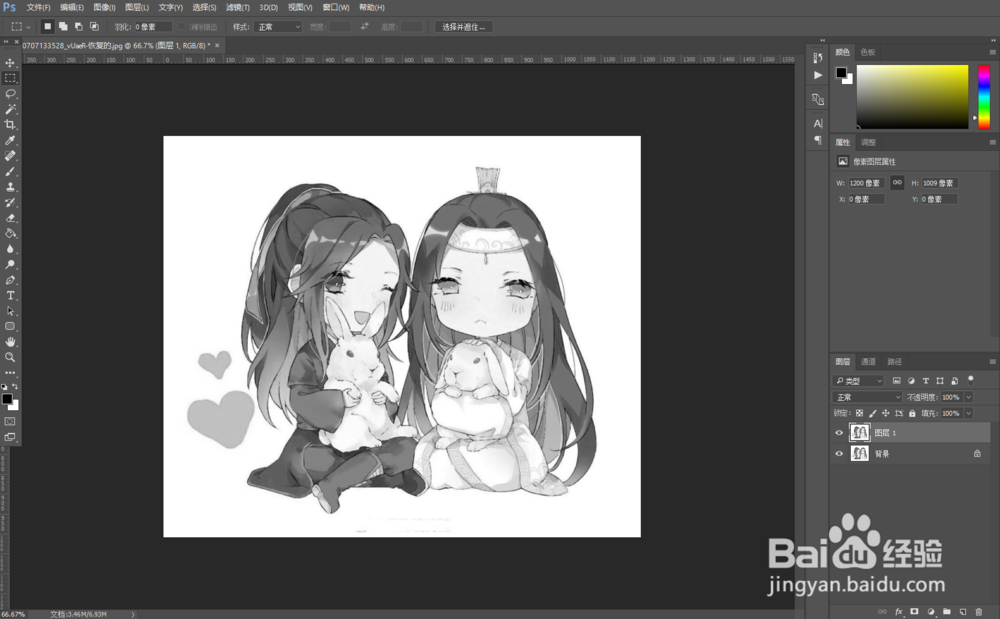Toggle lock position of layer
Image resolution: width=1000 pixels, height=619 pixels.
(885, 413)
